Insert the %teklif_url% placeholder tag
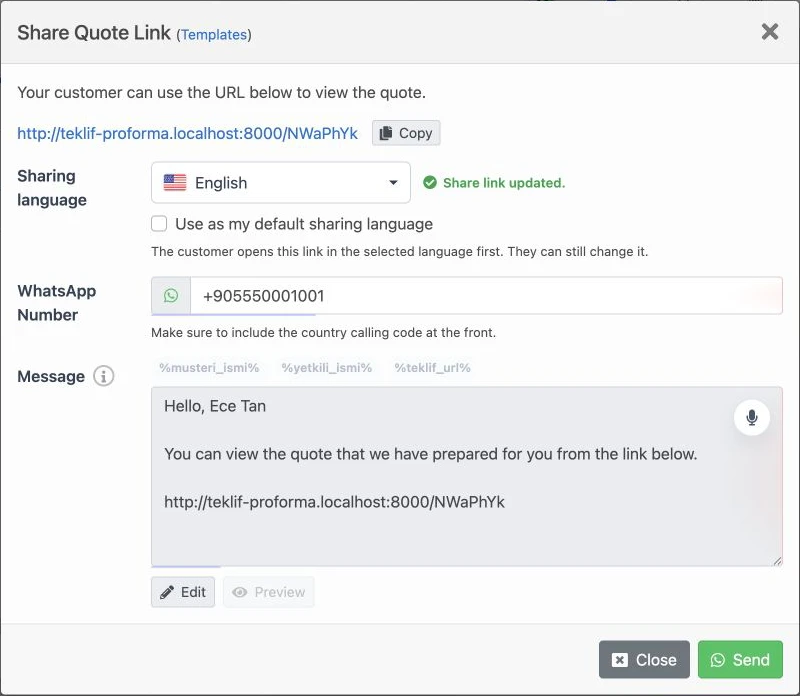The height and width of the screenshot is (696, 800). (x=432, y=368)
